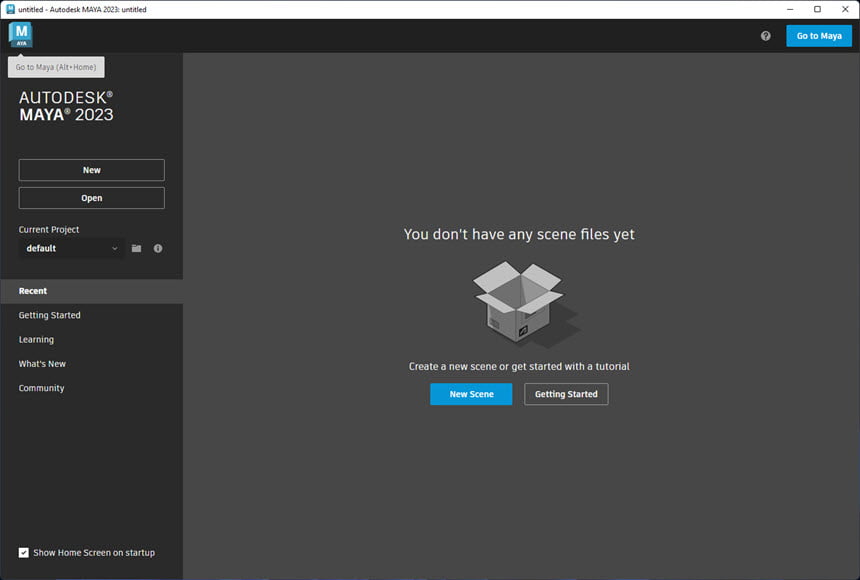Open the help question mark icon

(x=766, y=36)
